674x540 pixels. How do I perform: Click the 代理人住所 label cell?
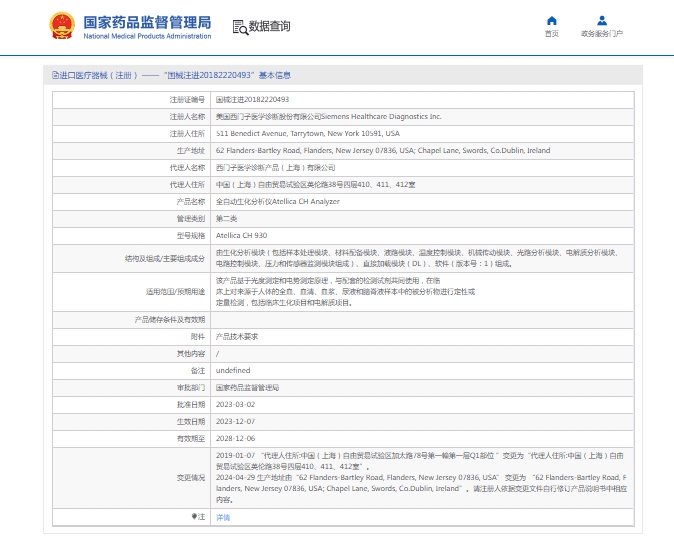coord(132,184)
